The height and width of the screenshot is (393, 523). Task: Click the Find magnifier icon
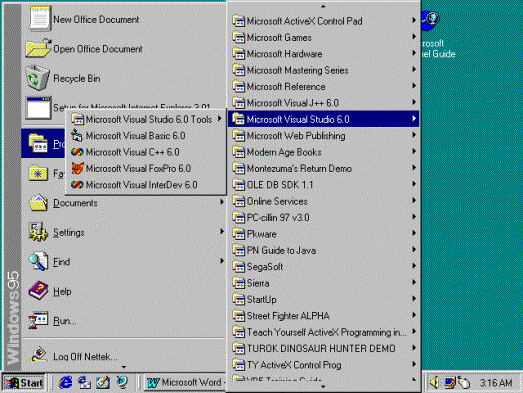38,261
